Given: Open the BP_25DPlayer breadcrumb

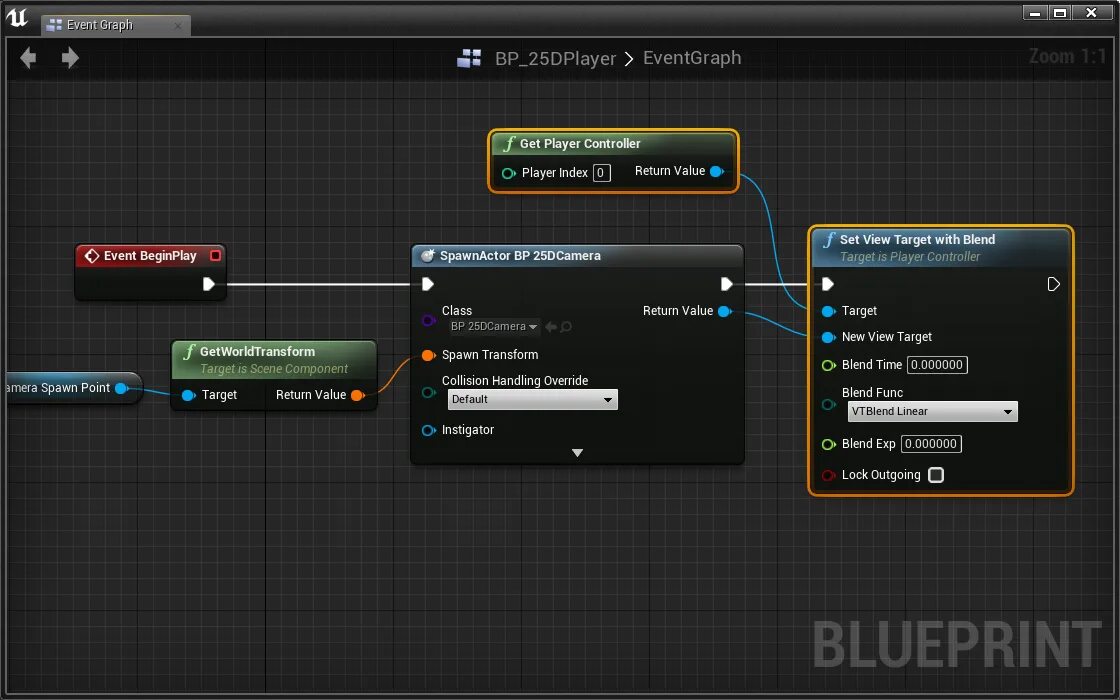Looking at the screenshot, I should click(x=555, y=59).
